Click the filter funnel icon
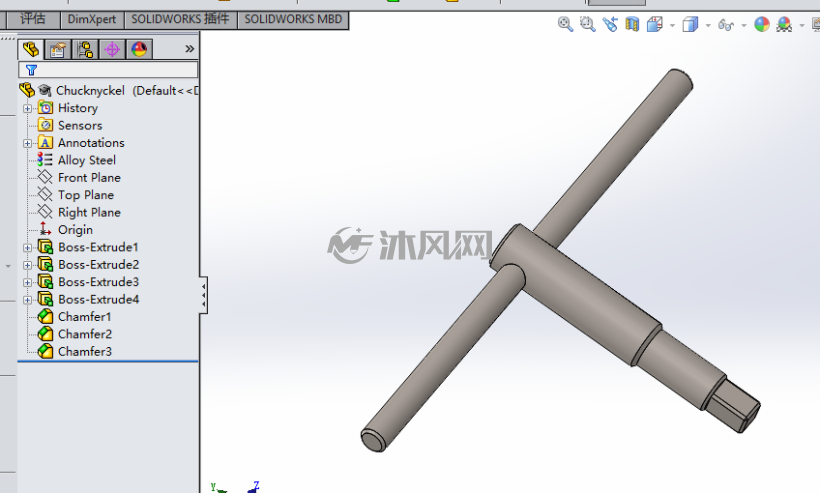Image resolution: width=820 pixels, height=493 pixels. tap(31, 70)
